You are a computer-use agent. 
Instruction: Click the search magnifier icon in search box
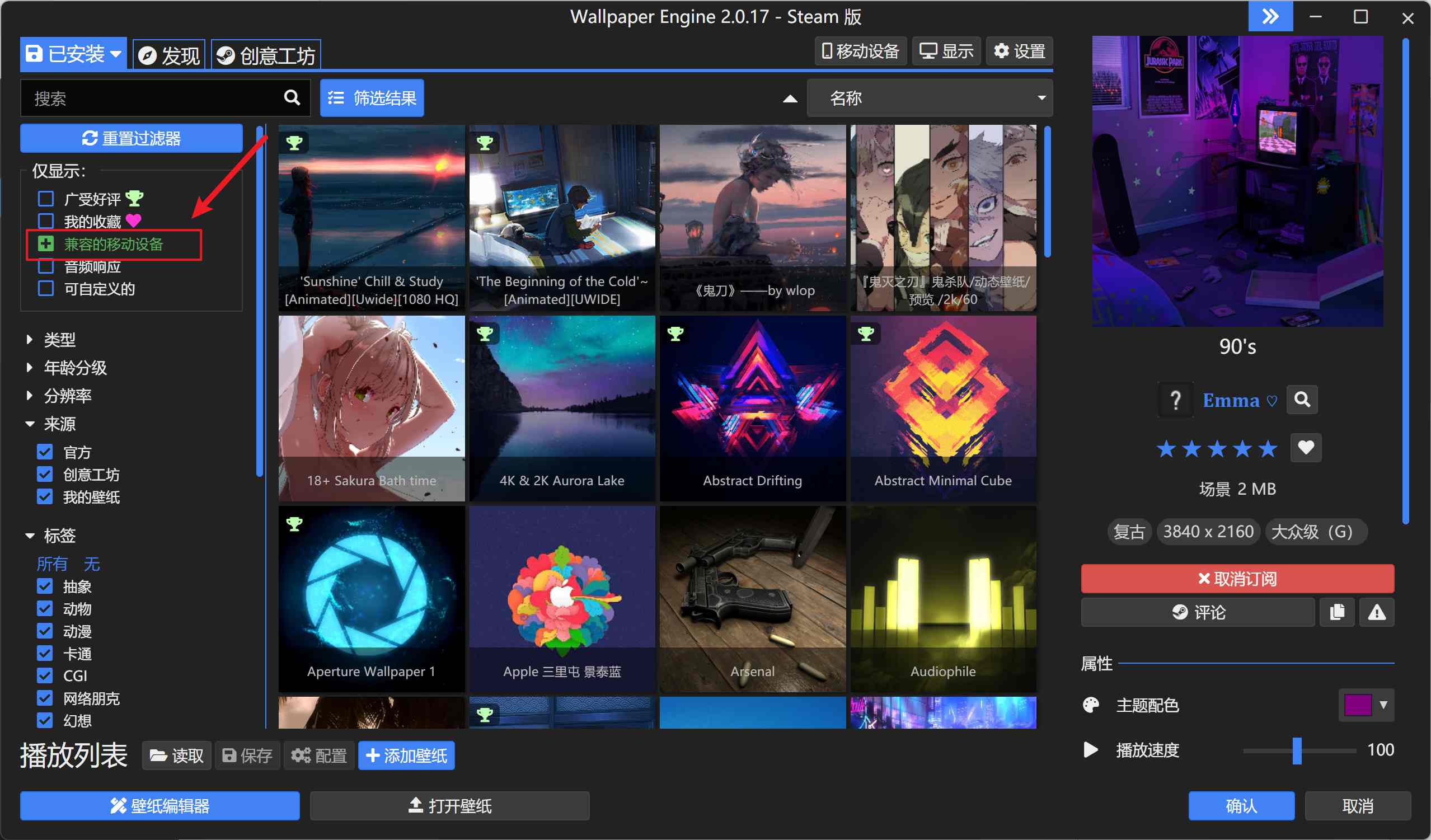click(292, 98)
